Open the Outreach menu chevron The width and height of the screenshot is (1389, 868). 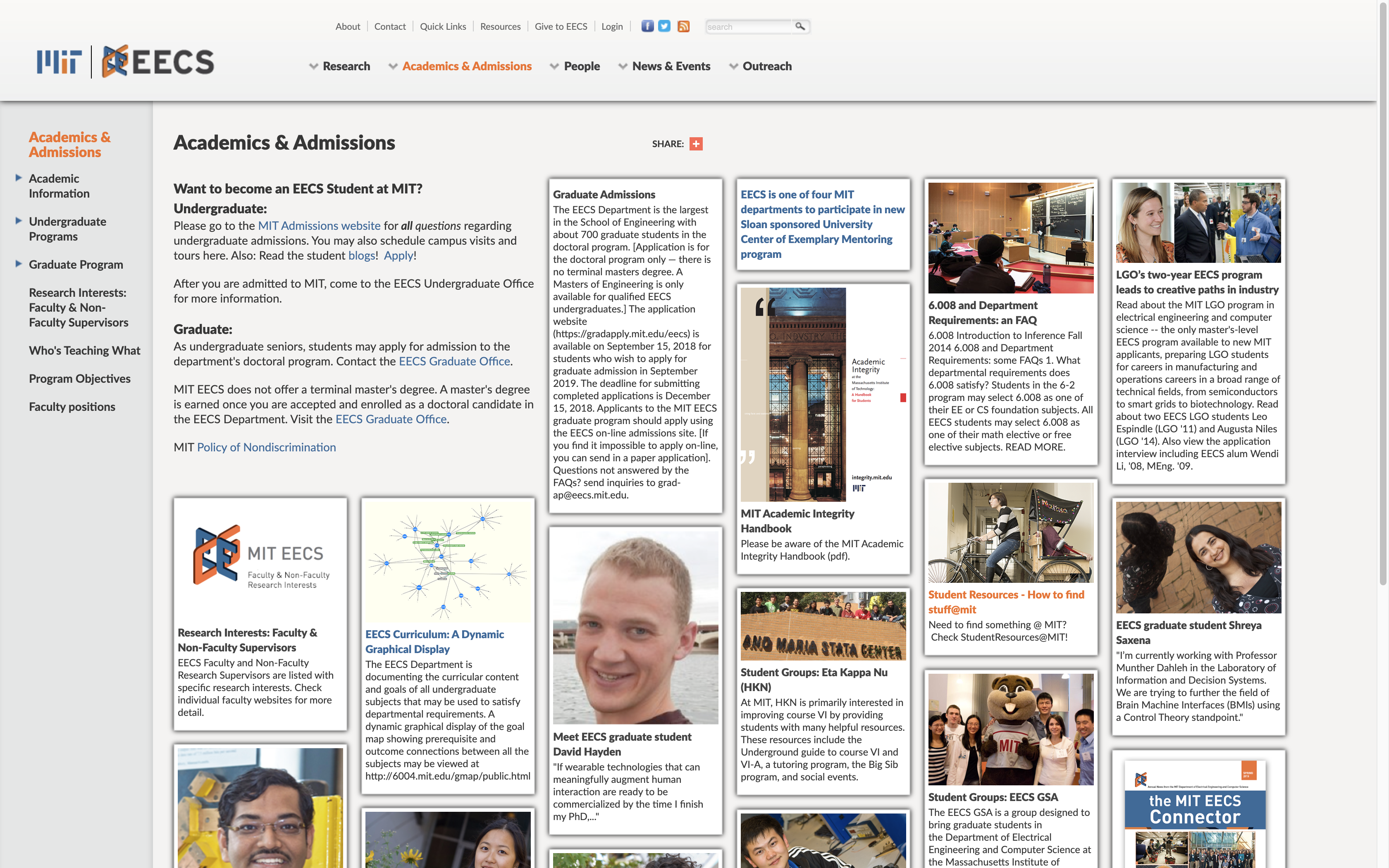(x=733, y=67)
